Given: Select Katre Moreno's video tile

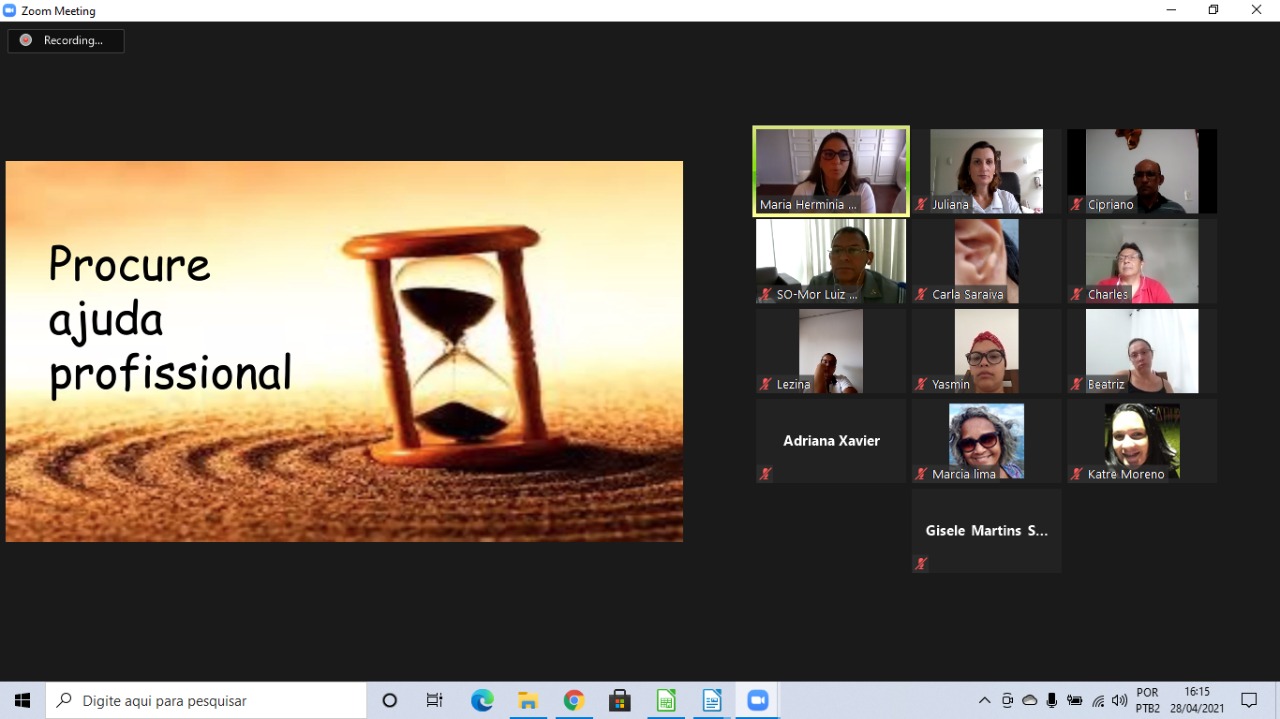Looking at the screenshot, I should pyautogui.click(x=1142, y=441).
